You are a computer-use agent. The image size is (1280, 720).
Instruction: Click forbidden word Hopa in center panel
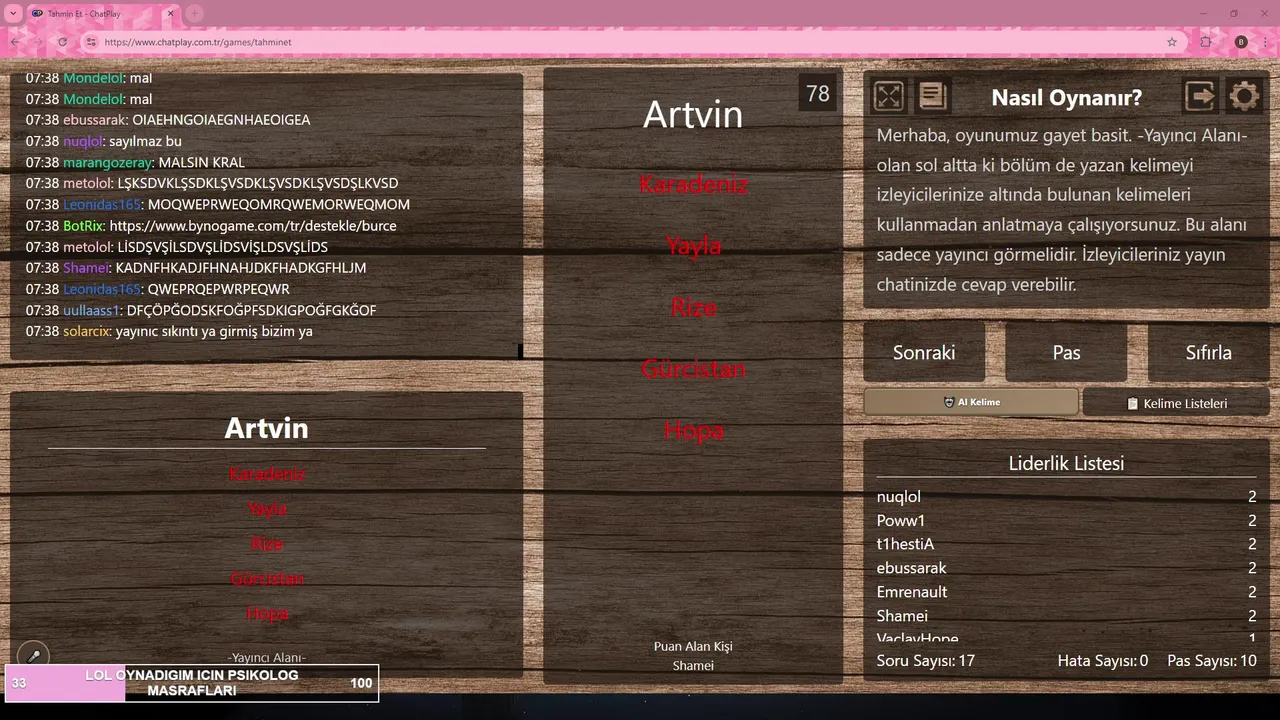coord(694,431)
